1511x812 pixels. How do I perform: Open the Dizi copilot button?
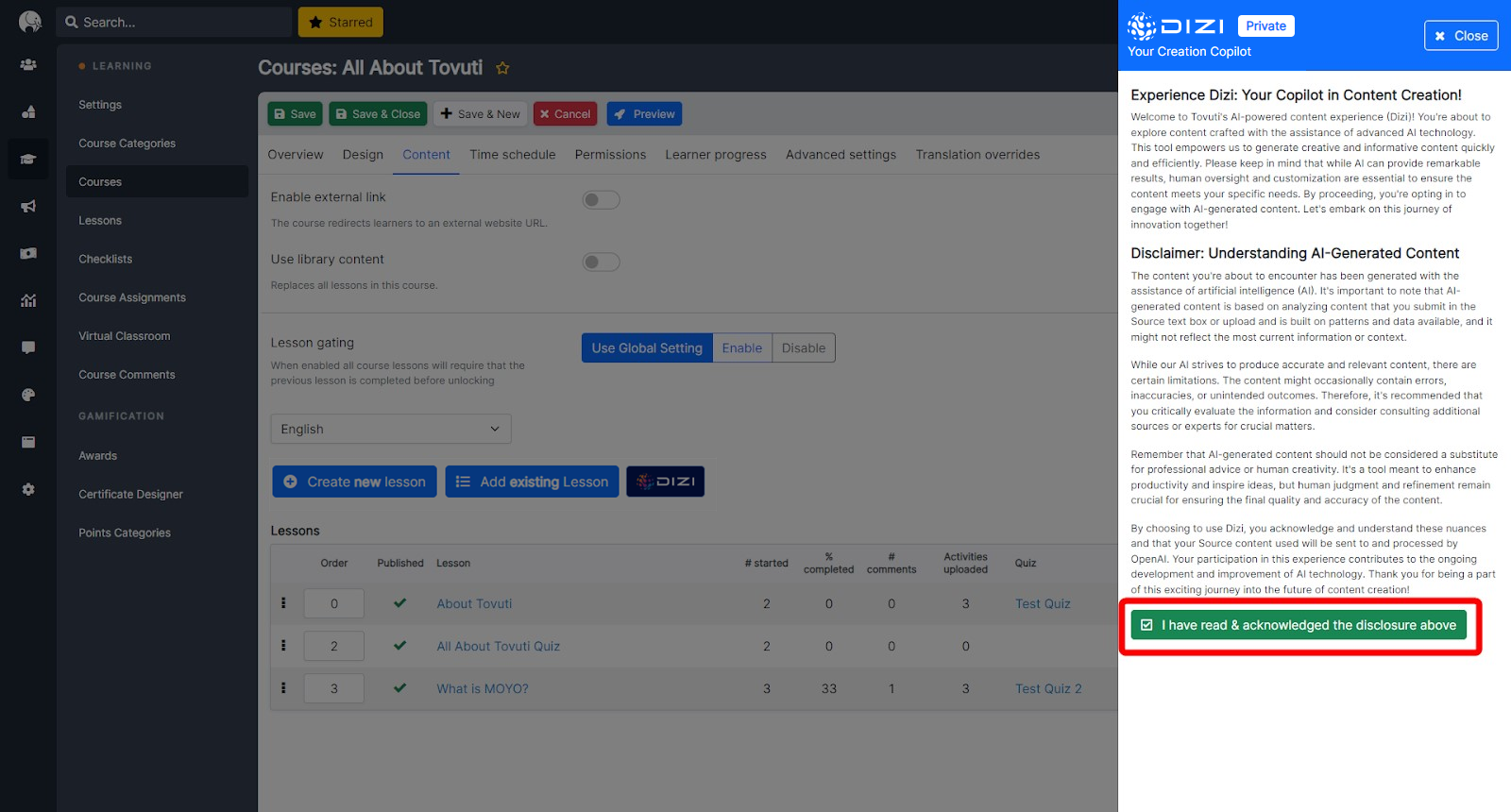tap(665, 482)
